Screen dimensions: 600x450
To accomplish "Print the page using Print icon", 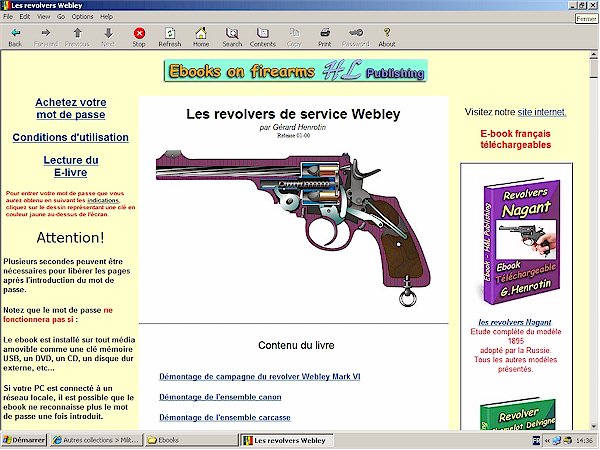I will tap(325, 33).
